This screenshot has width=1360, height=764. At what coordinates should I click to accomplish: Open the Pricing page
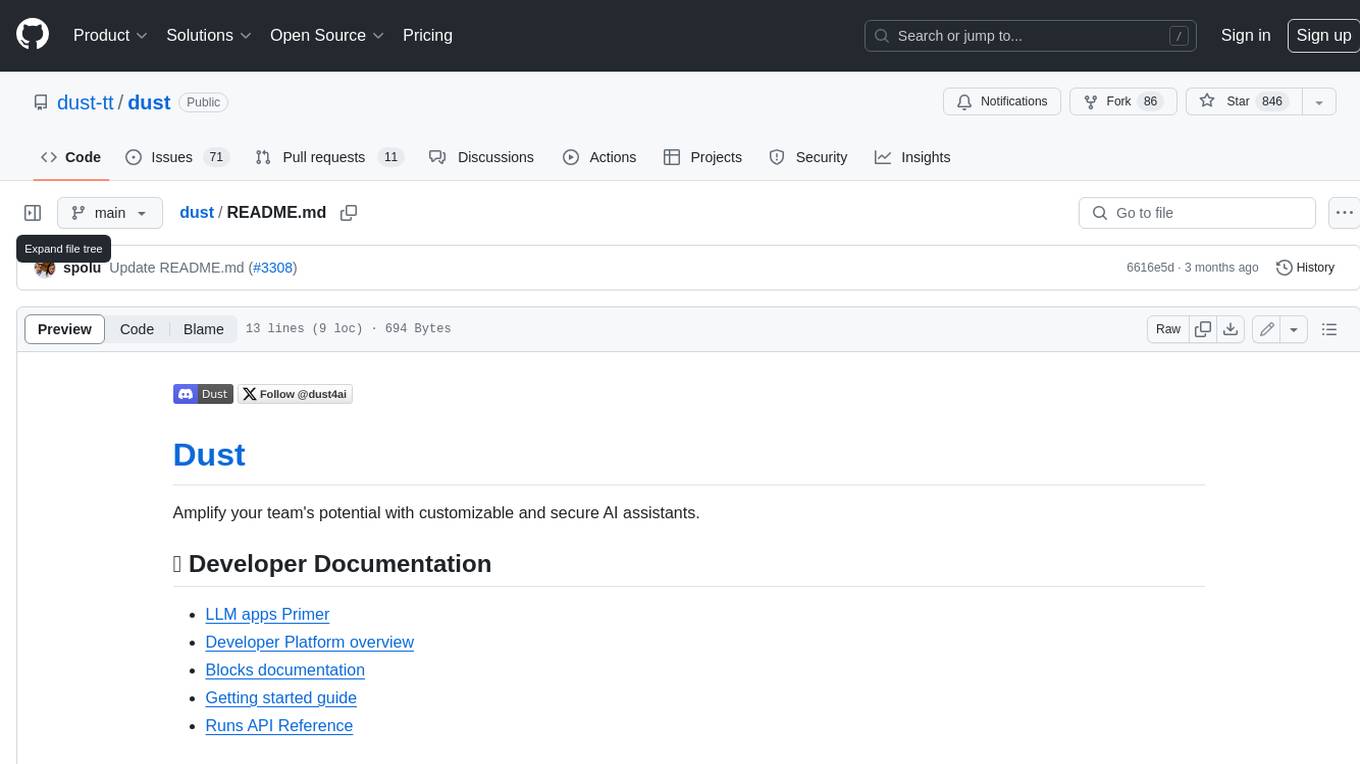[427, 35]
